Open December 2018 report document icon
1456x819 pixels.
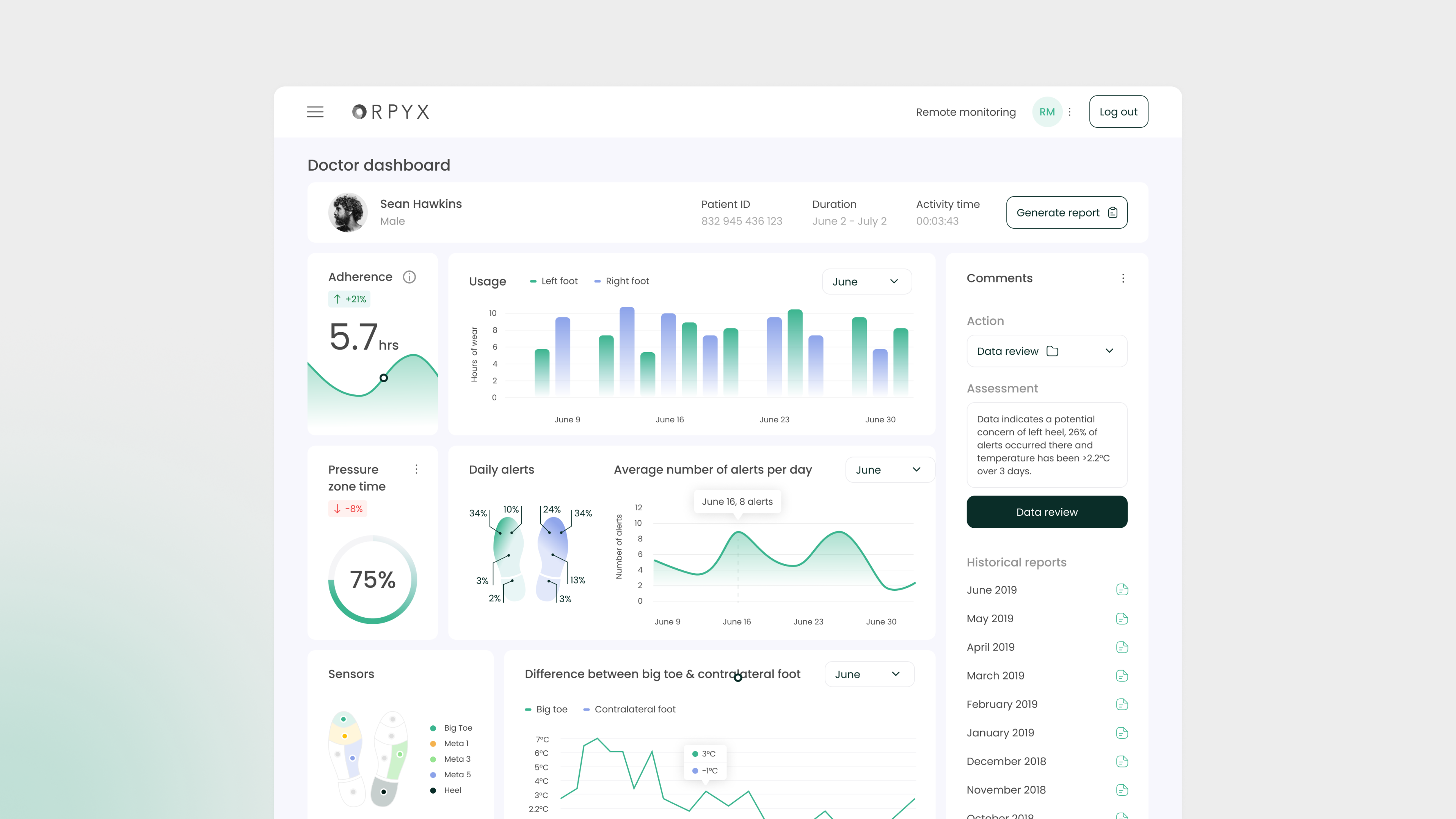click(1122, 761)
